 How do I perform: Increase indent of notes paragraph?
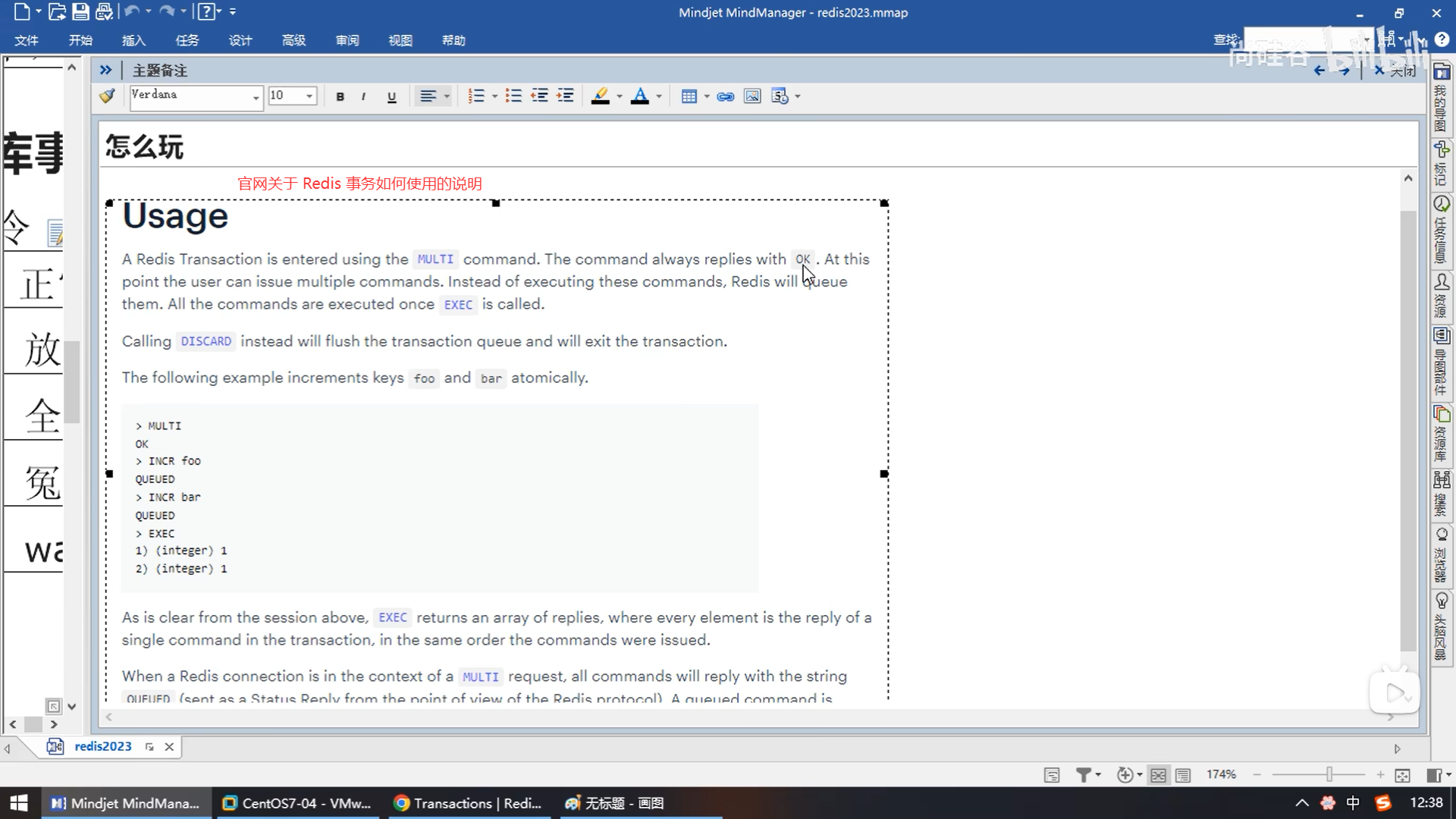pos(565,96)
